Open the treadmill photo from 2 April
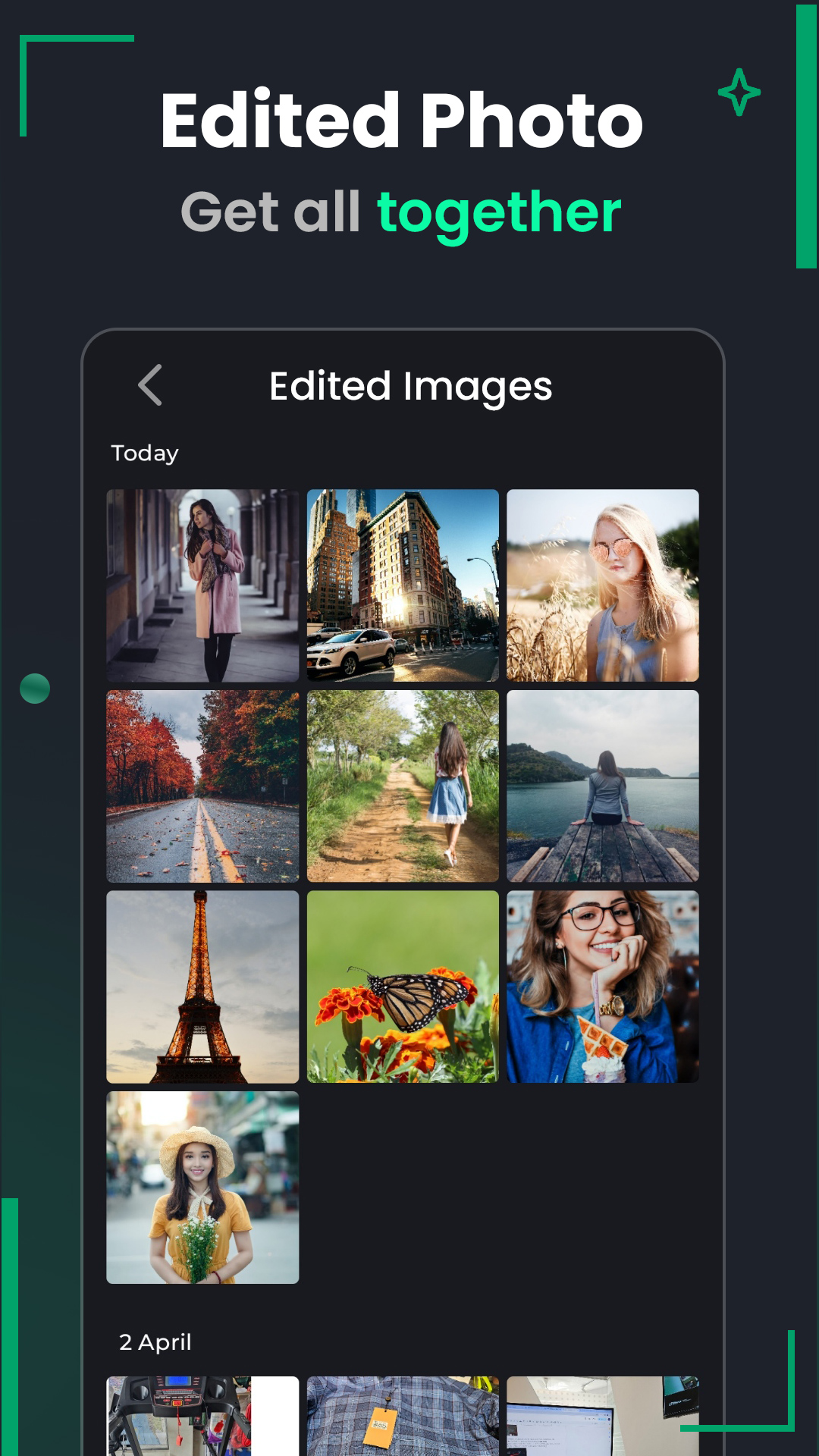This screenshot has width=819, height=1456. point(202,1415)
